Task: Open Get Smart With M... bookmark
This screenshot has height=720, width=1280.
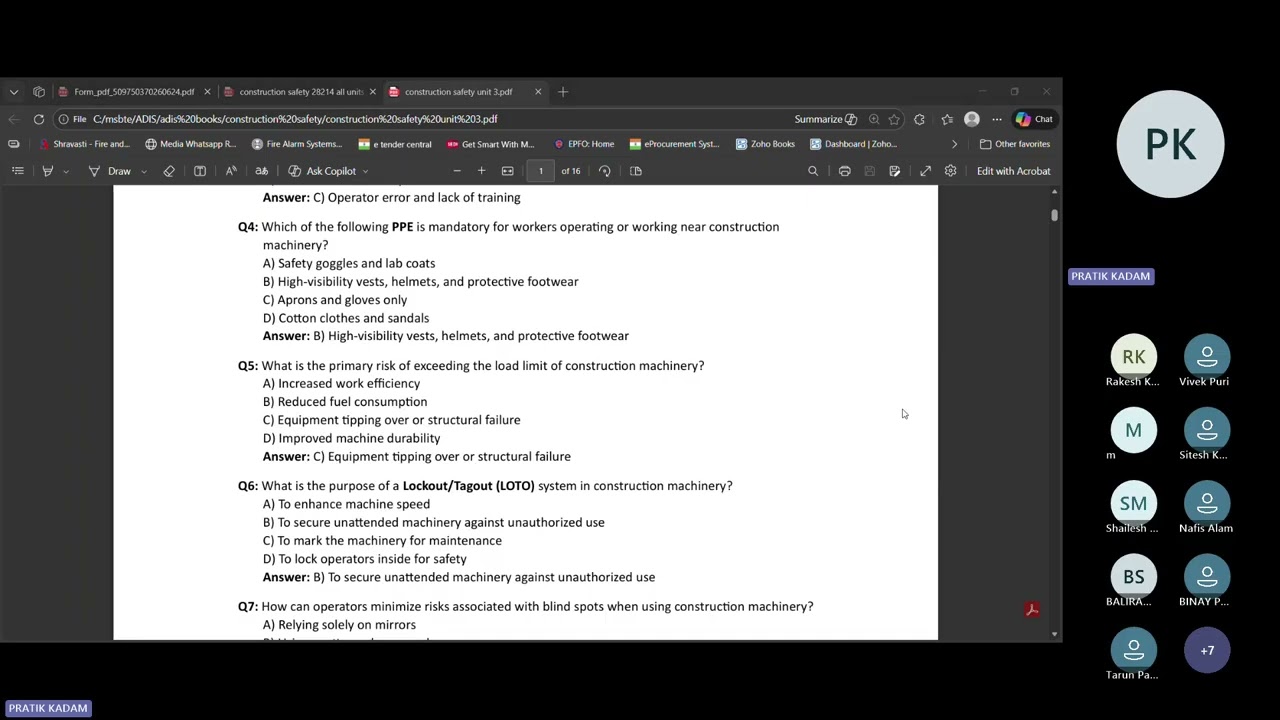Action: pyautogui.click(x=491, y=144)
